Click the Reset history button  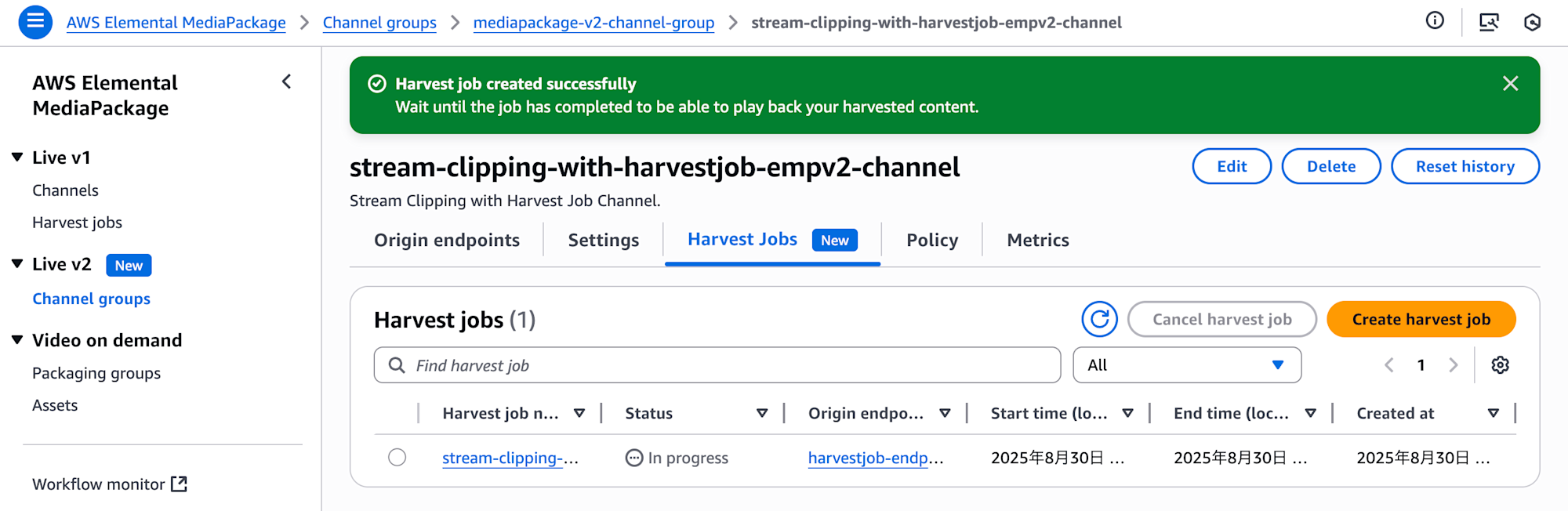click(1465, 166)
